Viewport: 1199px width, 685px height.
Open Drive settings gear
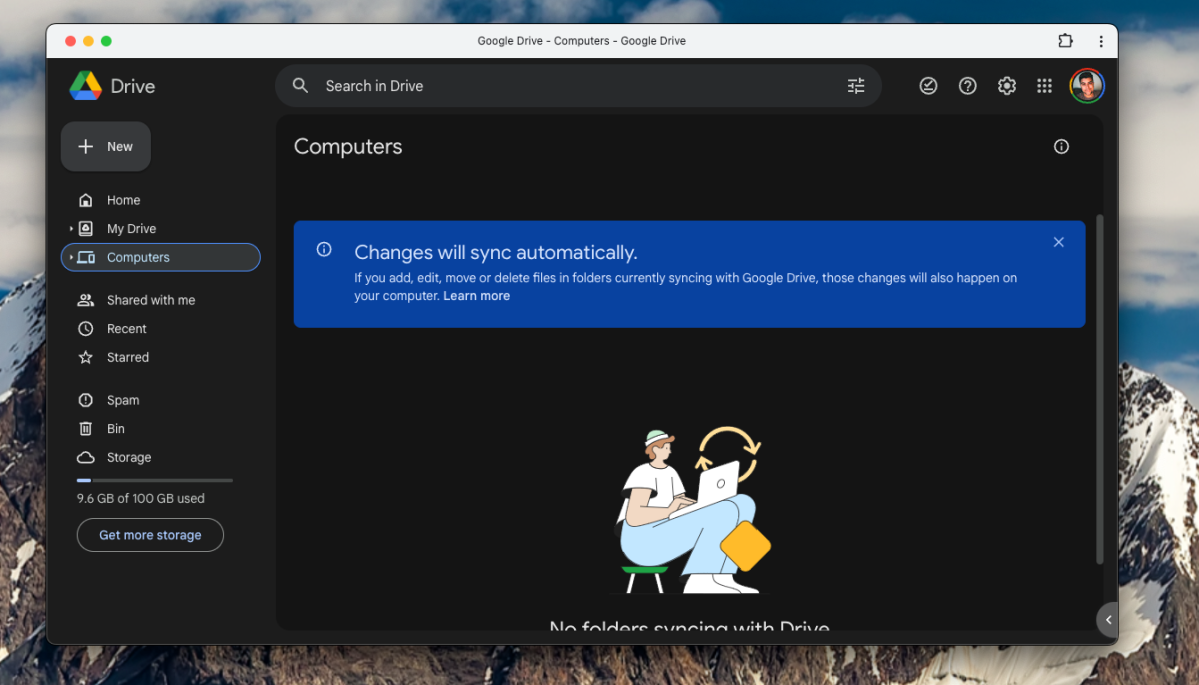point(1006,86)
